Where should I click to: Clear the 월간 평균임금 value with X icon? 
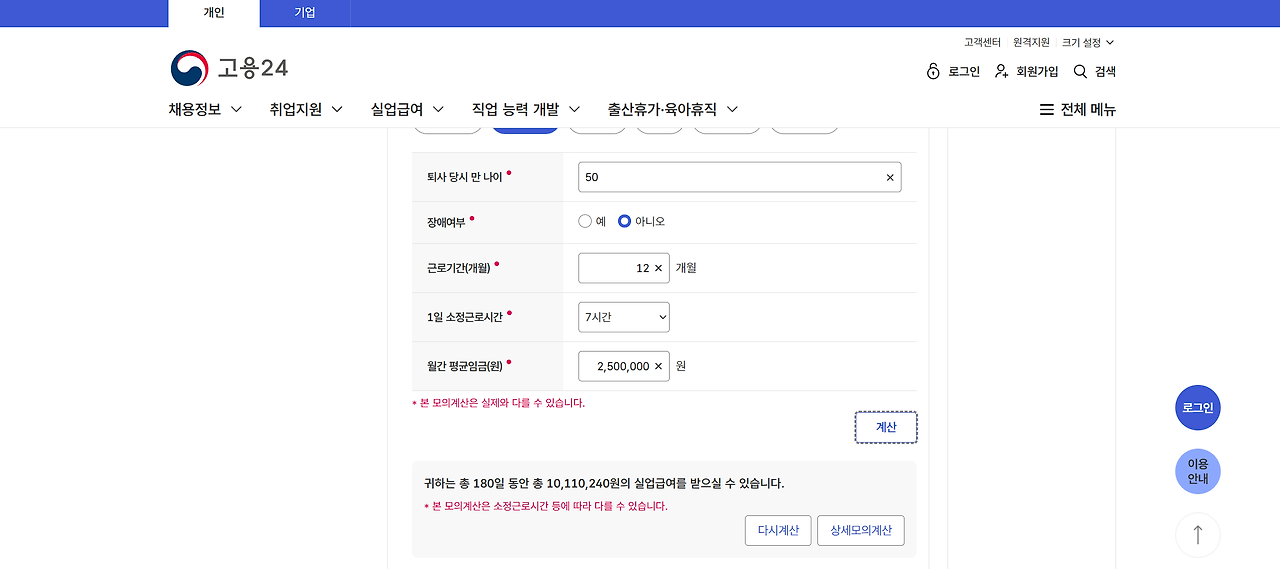(658, 367)
